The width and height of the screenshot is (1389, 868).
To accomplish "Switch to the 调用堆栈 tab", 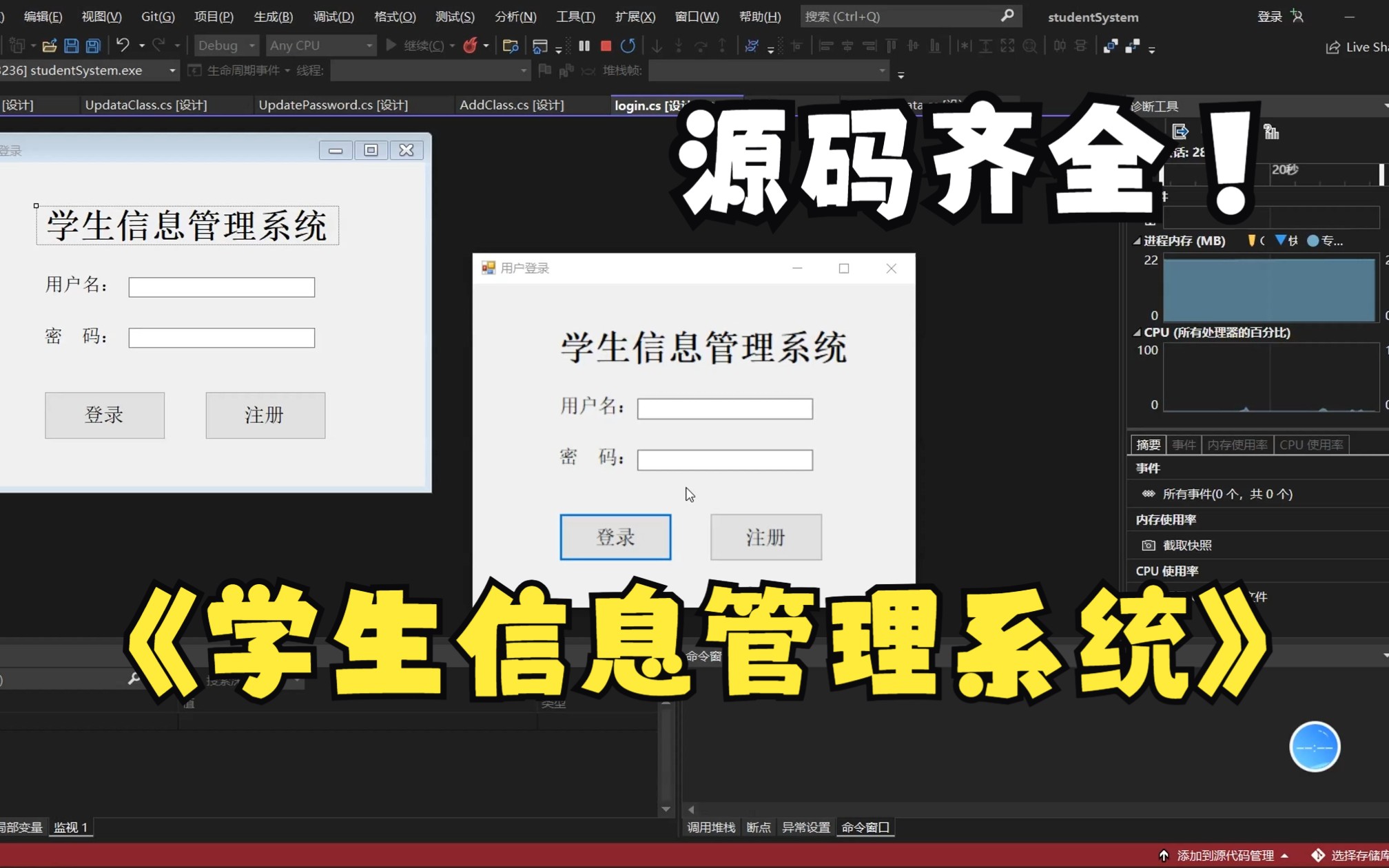I will coord(711,827).
